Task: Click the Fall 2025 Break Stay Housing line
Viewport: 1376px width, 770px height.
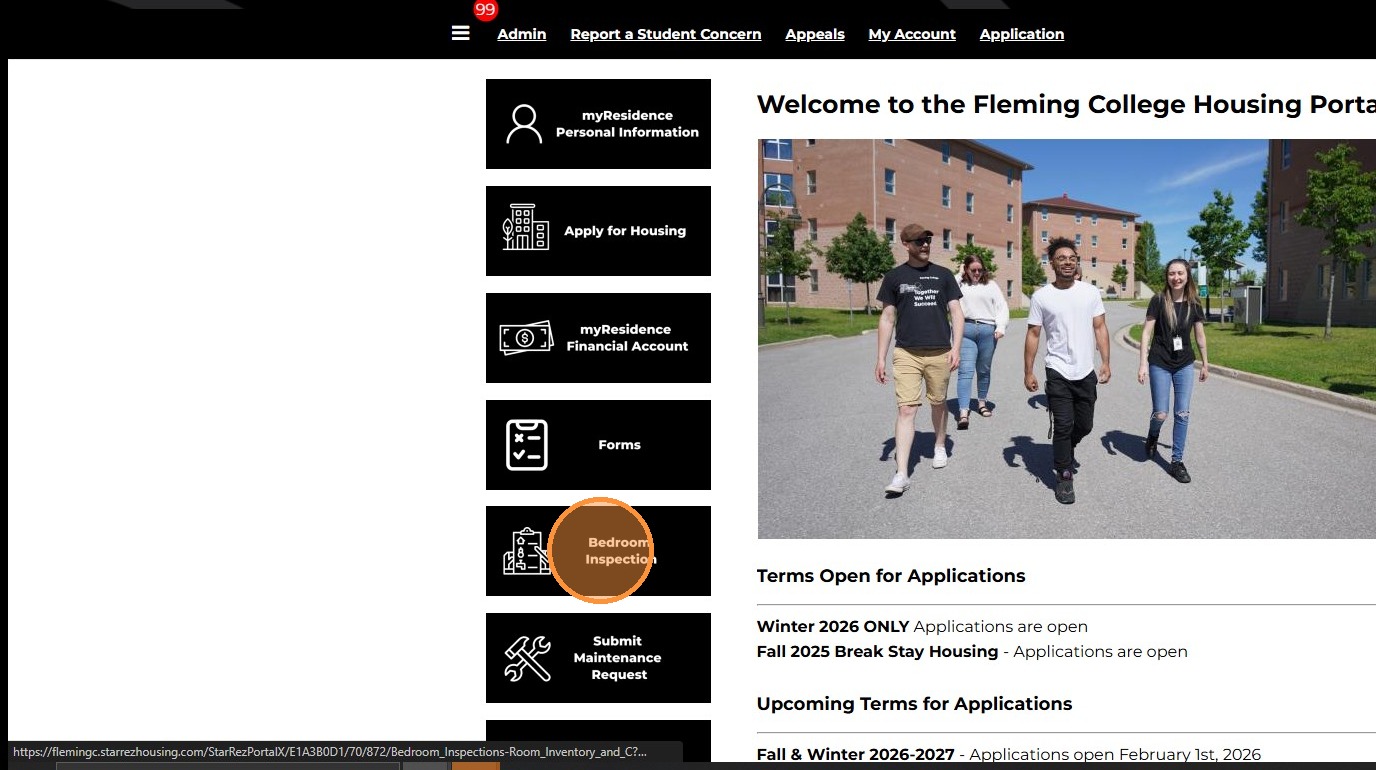Action: click(x=972, y=652)
